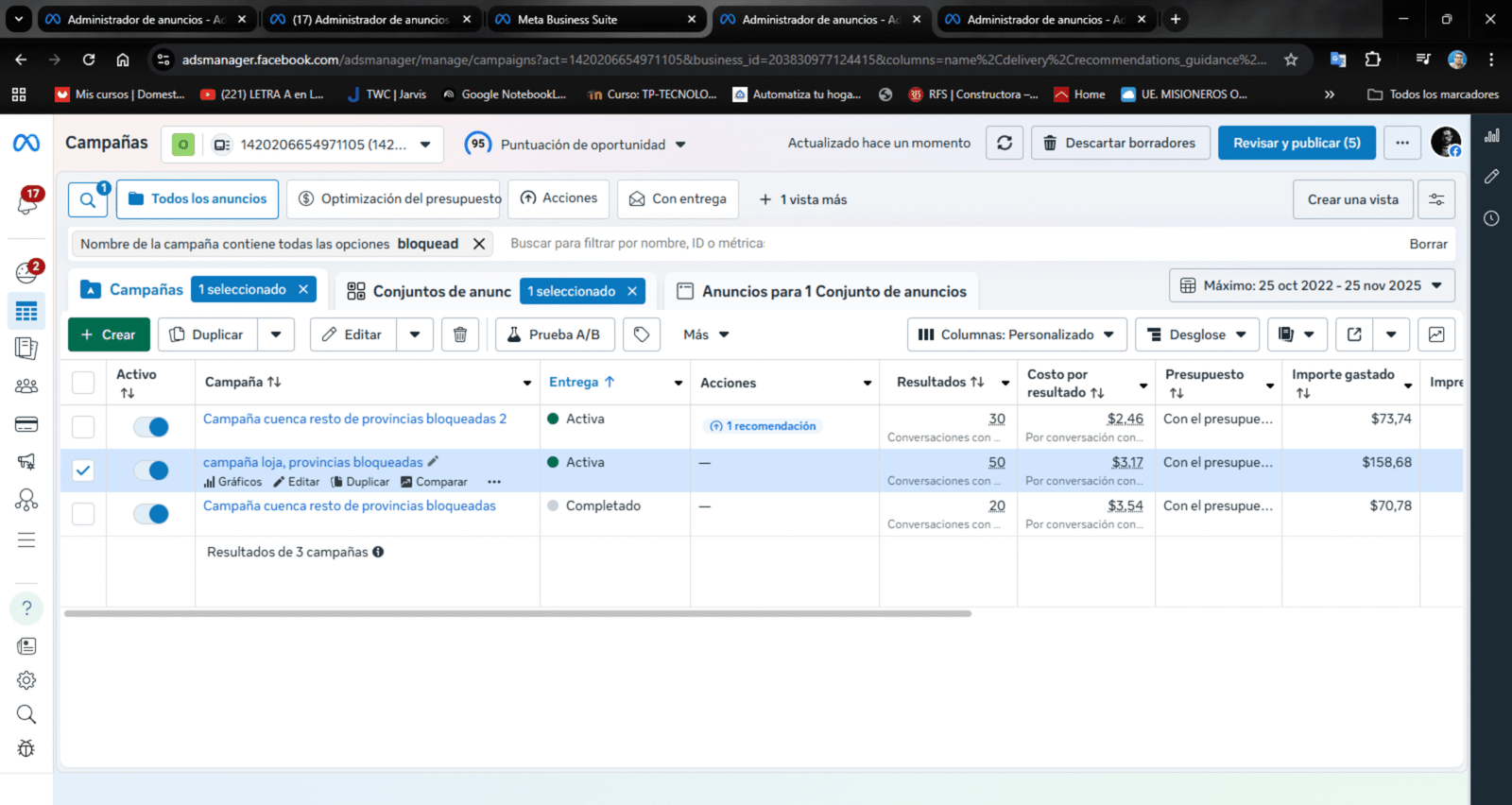Image resolution: width=1512 pixels, height=805 pixels.
Task: Open the chart view icon button
Action: tap(1436, 334)
